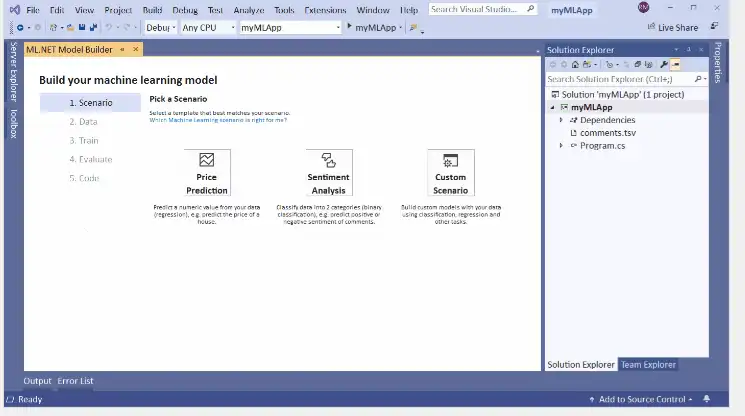This screenshot has width=745, height=416.
Task: Open the Debug menu
Action: 185,10
